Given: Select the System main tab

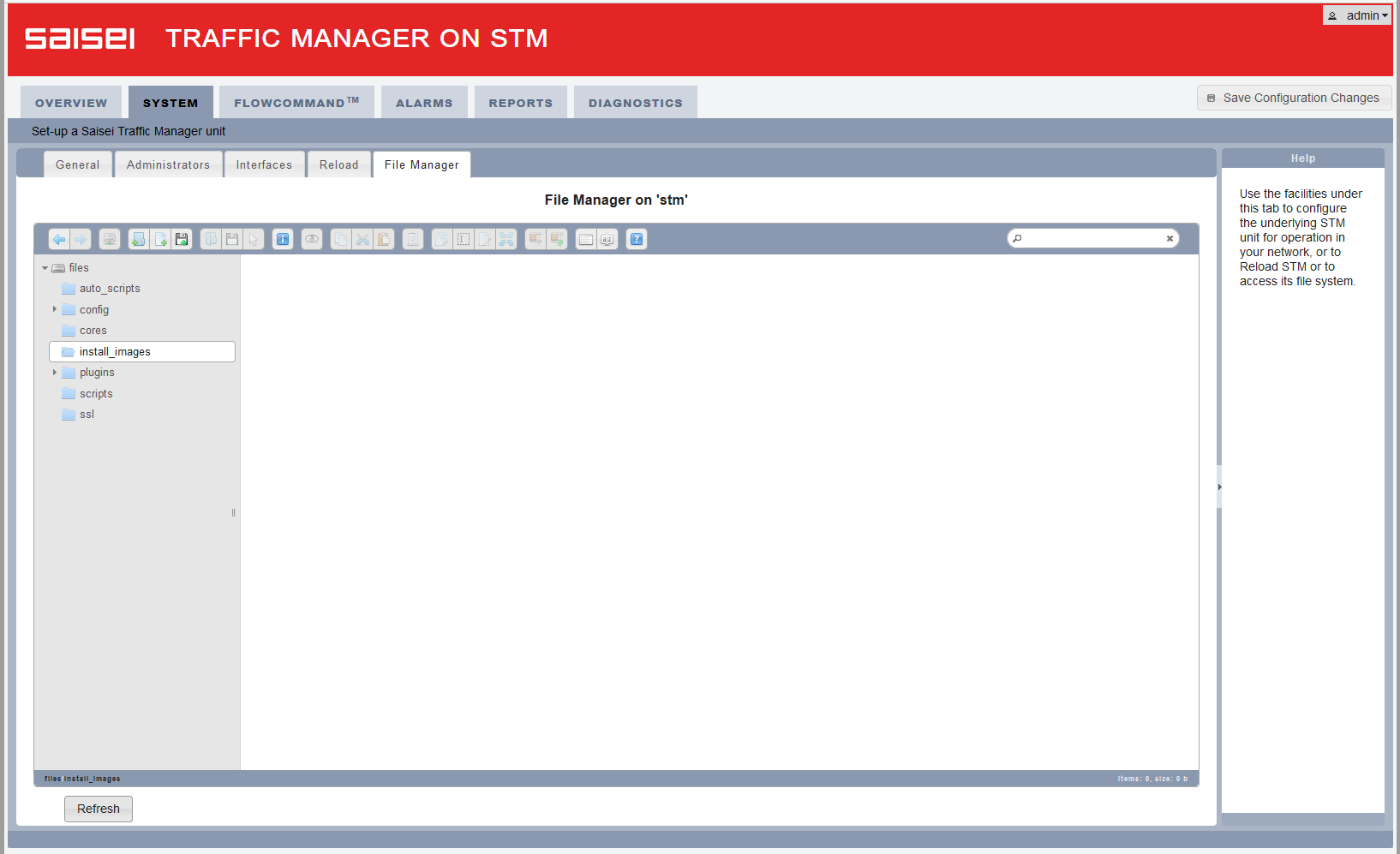Looking at the screenshot, I should [171, 103].
